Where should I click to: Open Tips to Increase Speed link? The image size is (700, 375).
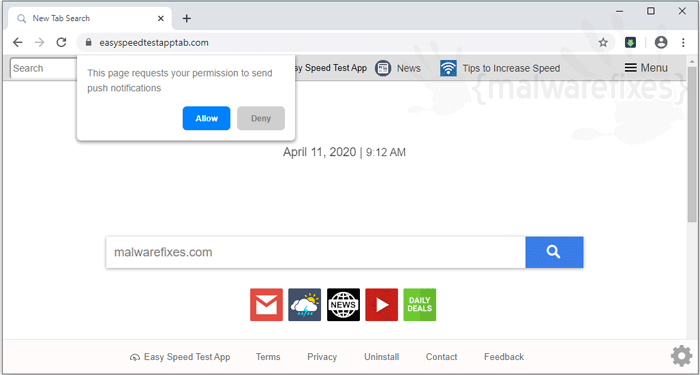[x=511, y=68]
